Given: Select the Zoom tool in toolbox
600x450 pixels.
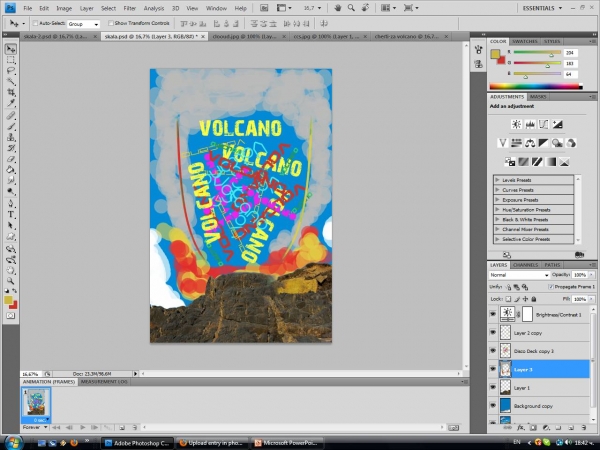Looking at the screenshot, I should click(x=11, y=281).
